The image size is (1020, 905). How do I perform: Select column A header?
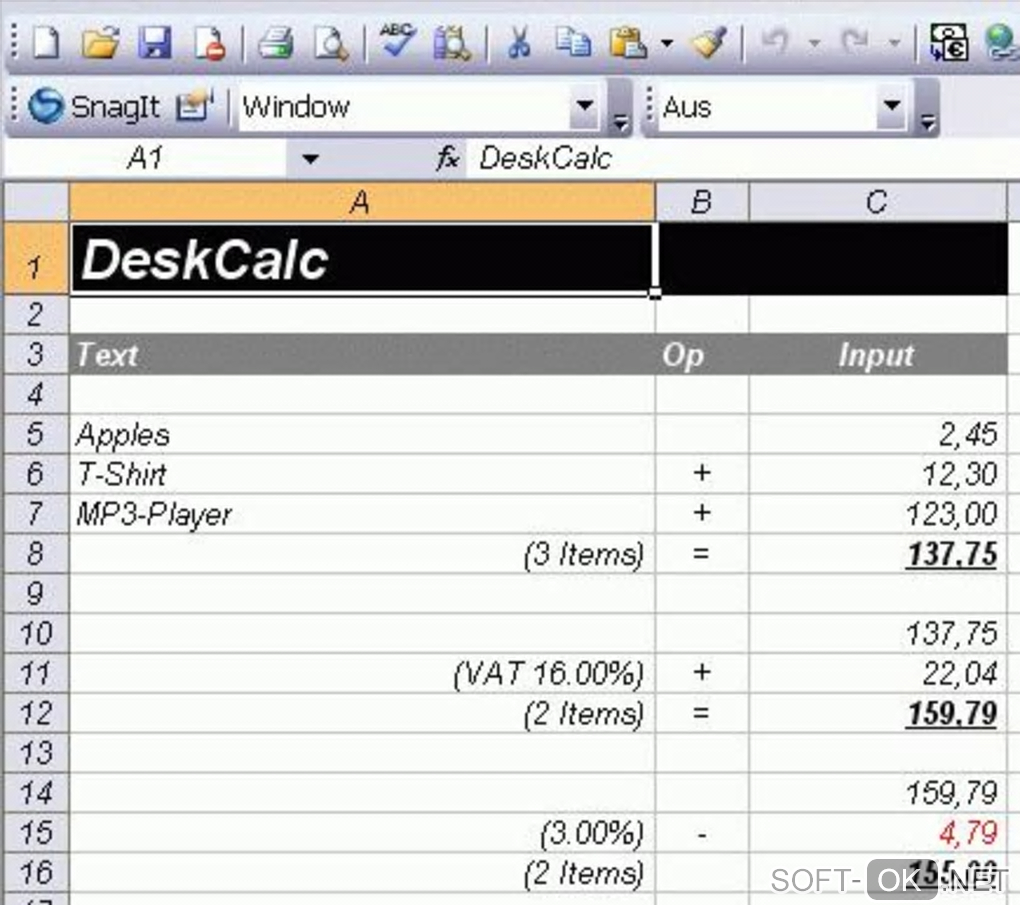[362, 202]
